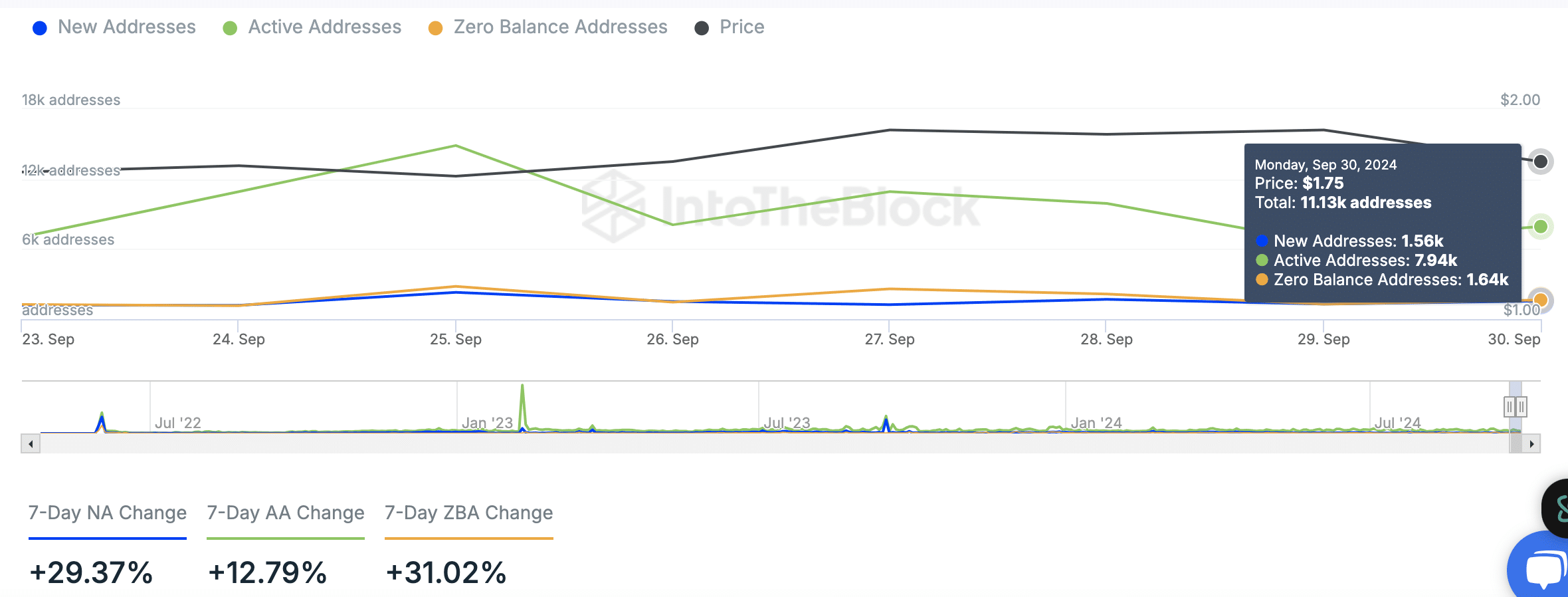Click the navigator scroll right arrow
This screenshot has height=597, width=1568.
[x=1531, y=443]
